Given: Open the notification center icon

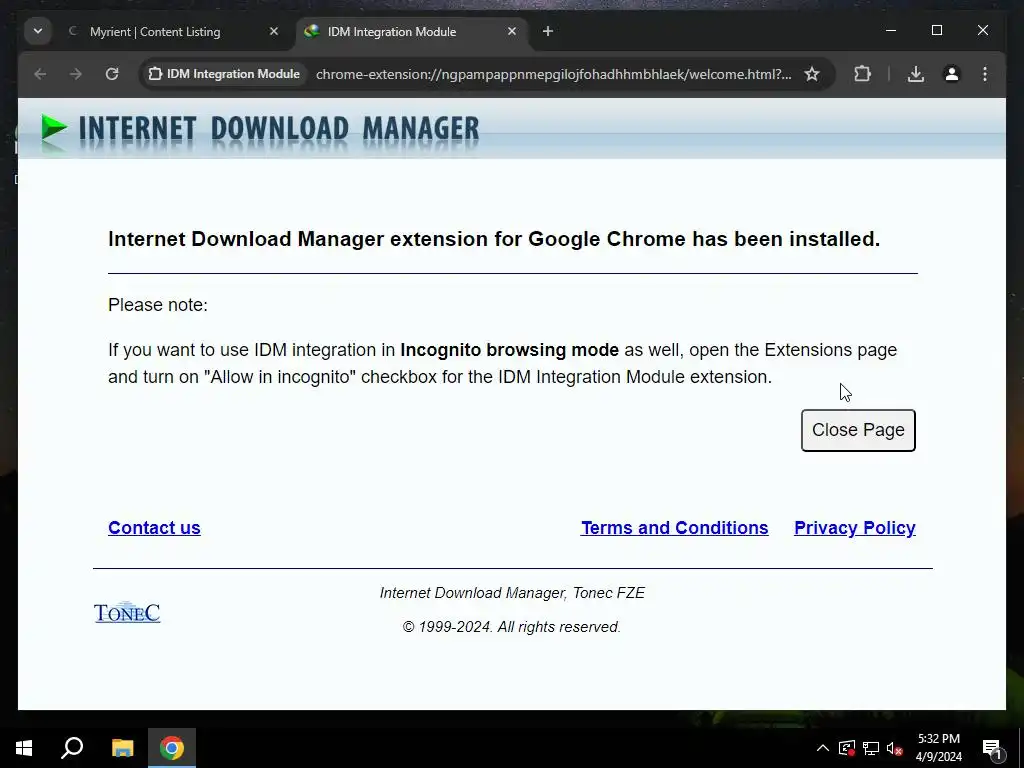Looking at the screenshot, I should click(x=992, y=748).
